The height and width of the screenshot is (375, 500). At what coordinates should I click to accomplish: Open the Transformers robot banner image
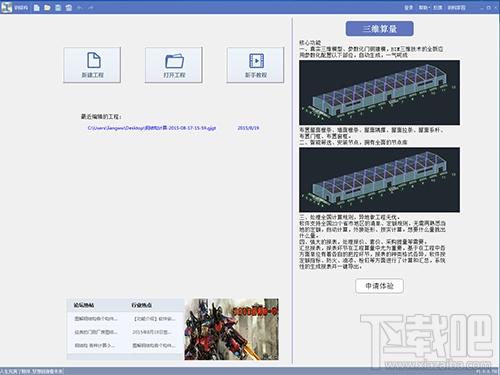[x=232, y=329]
